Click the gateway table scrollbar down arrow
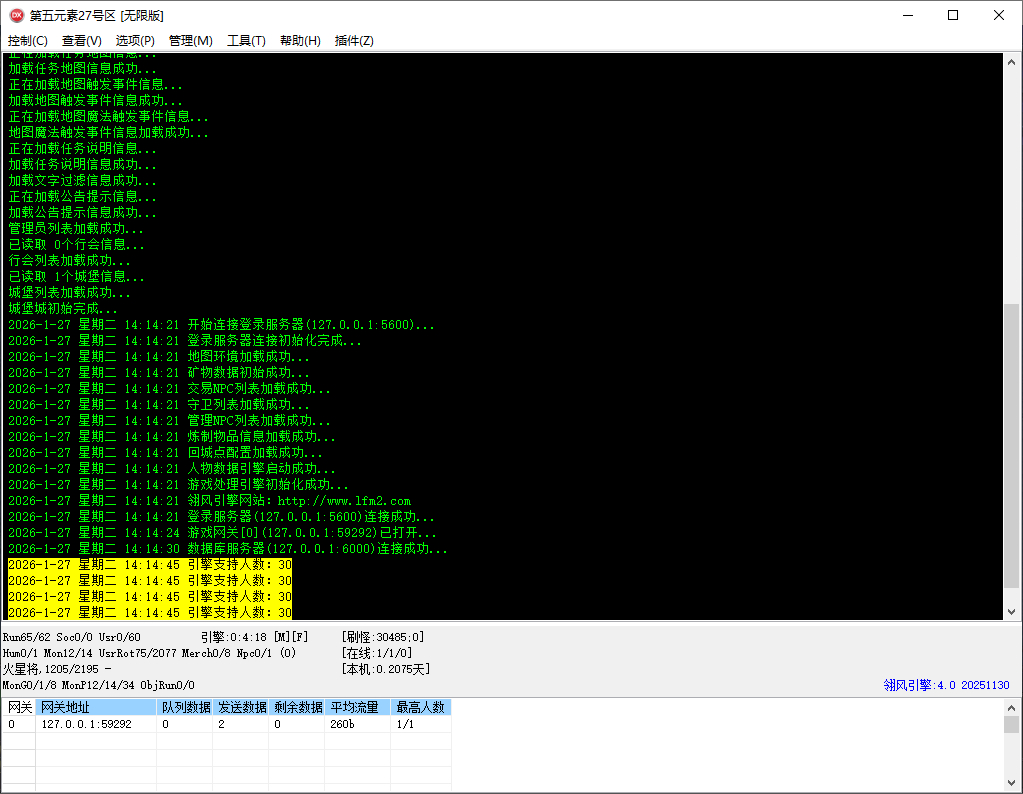 (x=1011, y=783)
